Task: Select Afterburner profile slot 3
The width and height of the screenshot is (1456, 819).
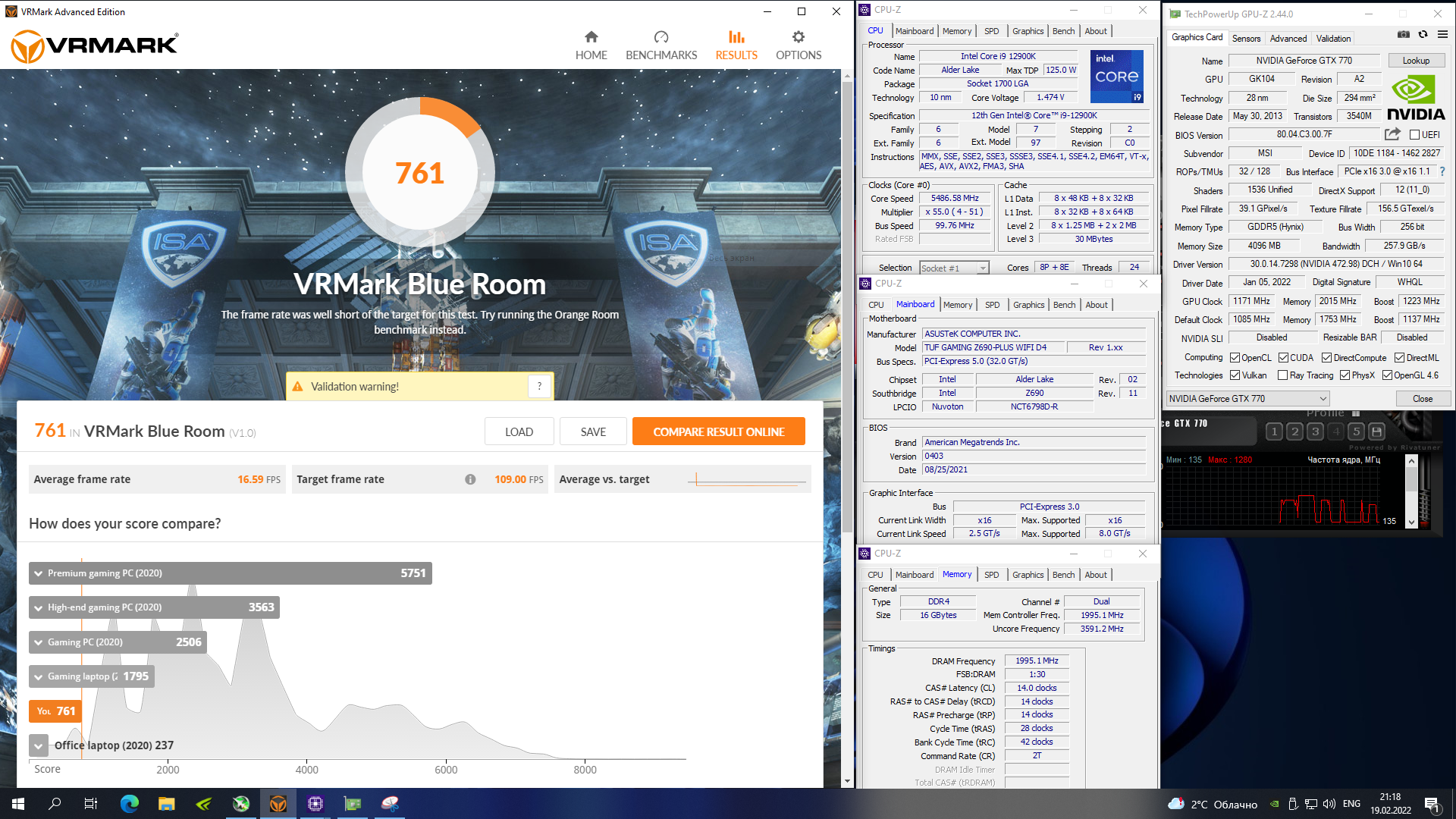Action: tap(1315, 431)
